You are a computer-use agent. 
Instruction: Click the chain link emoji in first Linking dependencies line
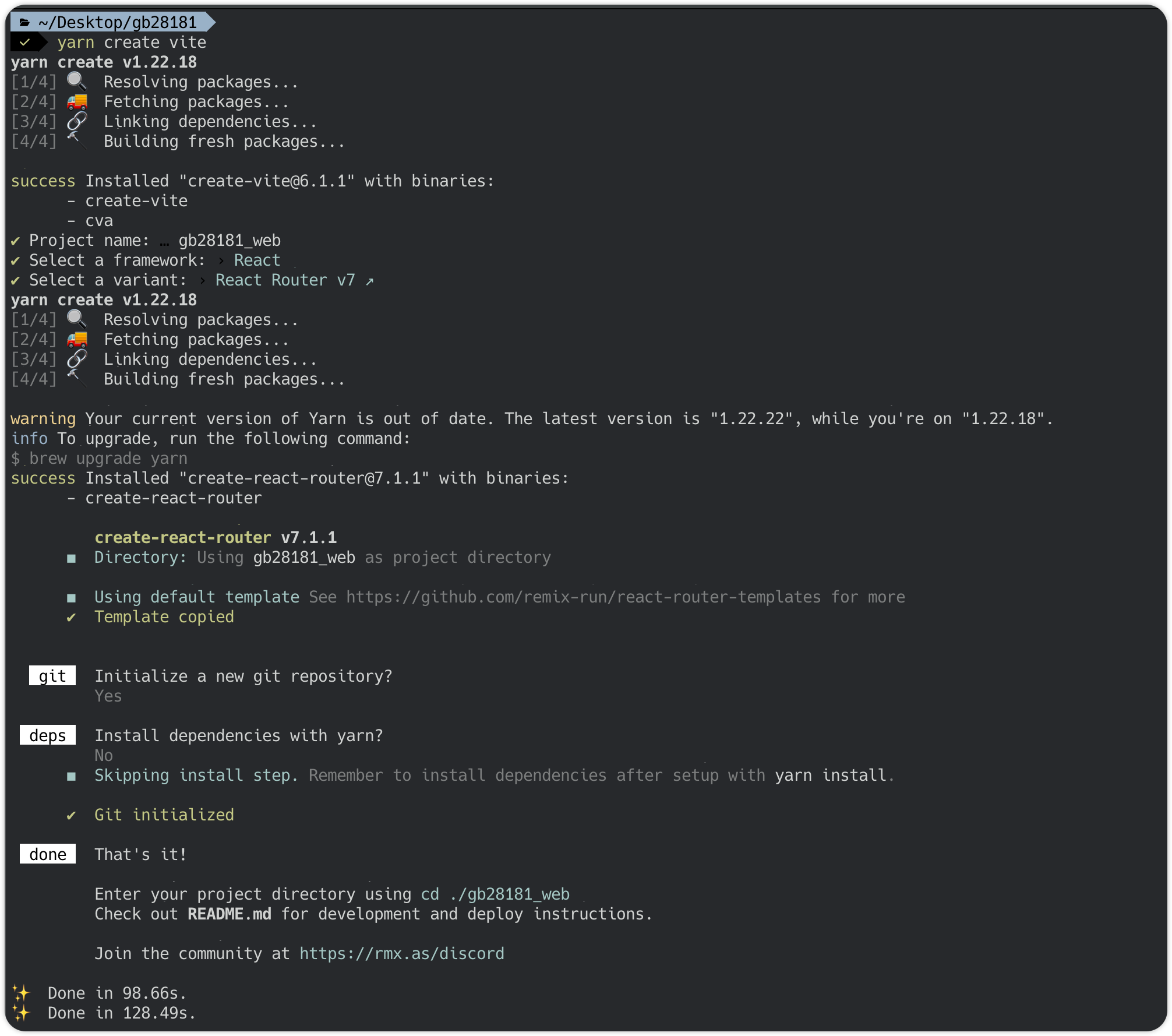click(x=76, y=122)
